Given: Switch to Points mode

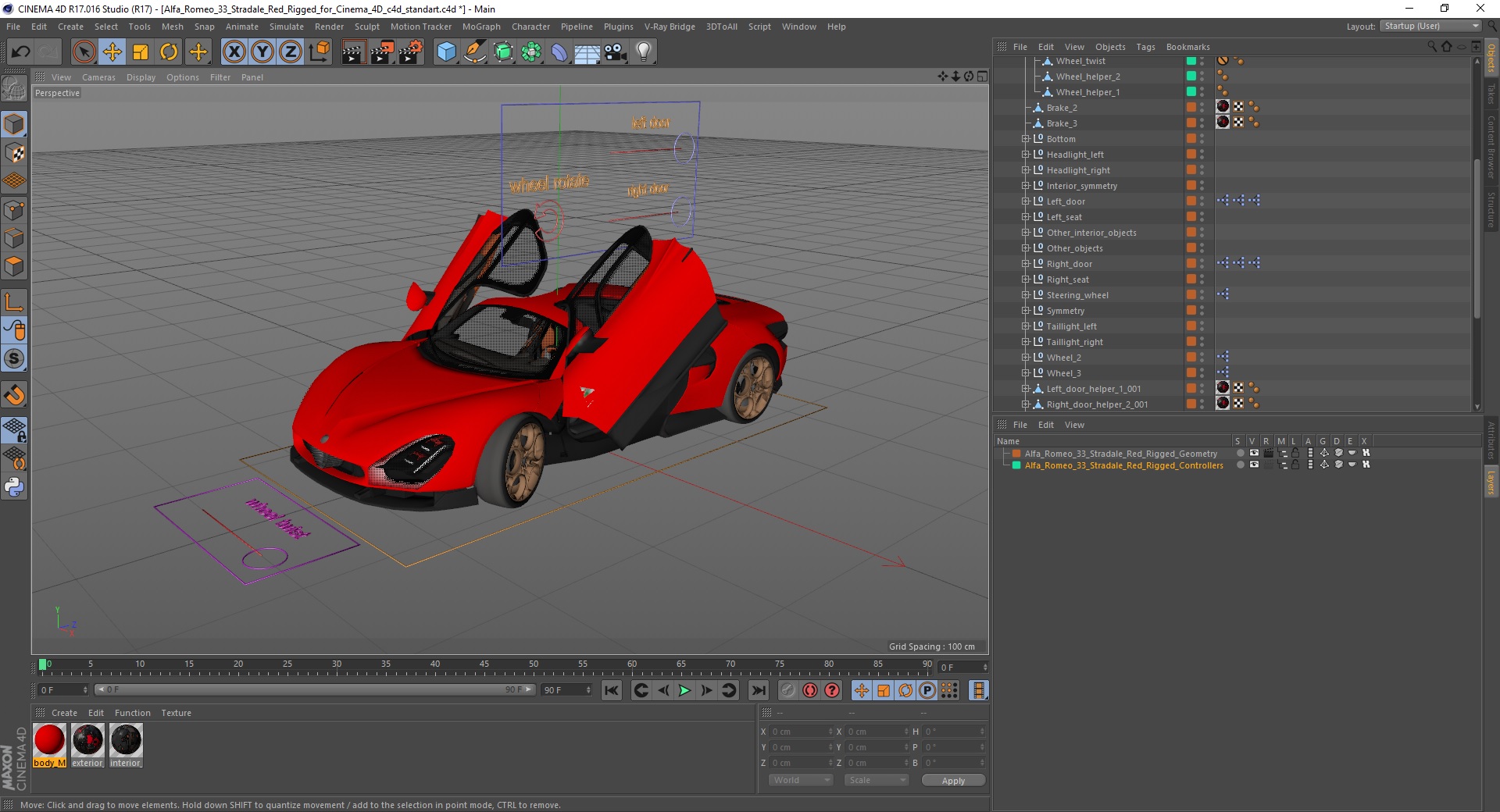Looking at the screenshot, I should click(x=14, y=210).
